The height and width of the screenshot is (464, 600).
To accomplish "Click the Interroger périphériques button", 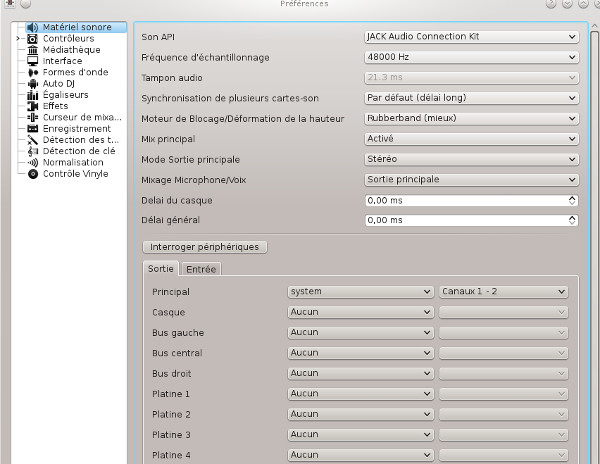I will coord(204,246).
